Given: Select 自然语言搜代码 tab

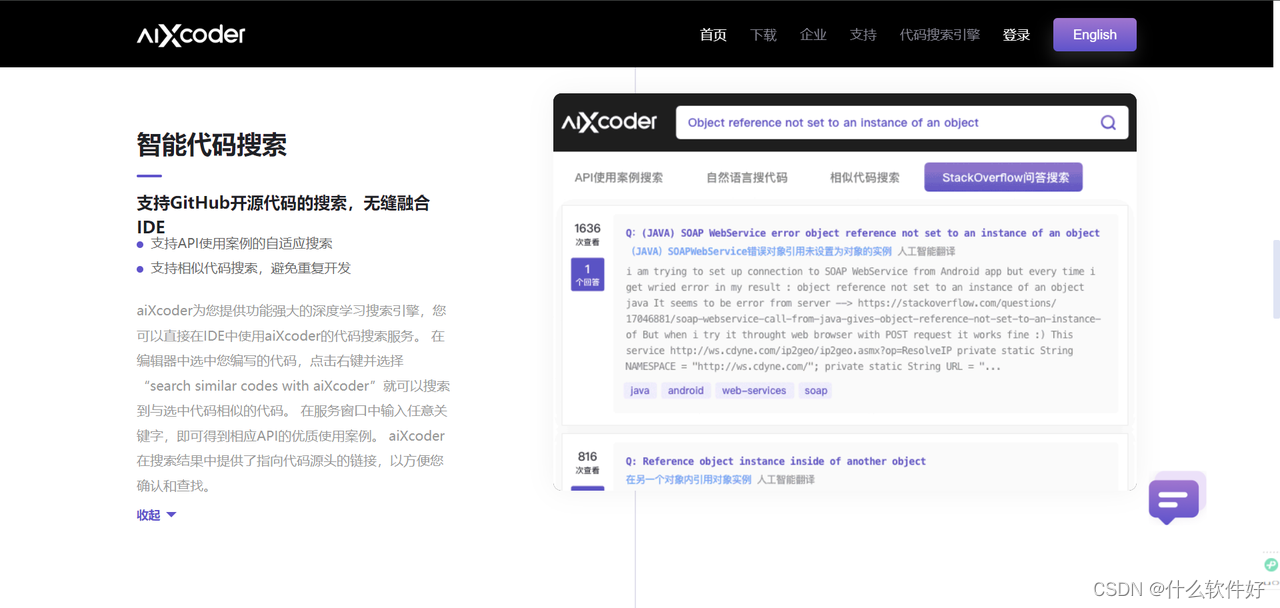Looking at the screenshot, I should click(x=747, y=178).
